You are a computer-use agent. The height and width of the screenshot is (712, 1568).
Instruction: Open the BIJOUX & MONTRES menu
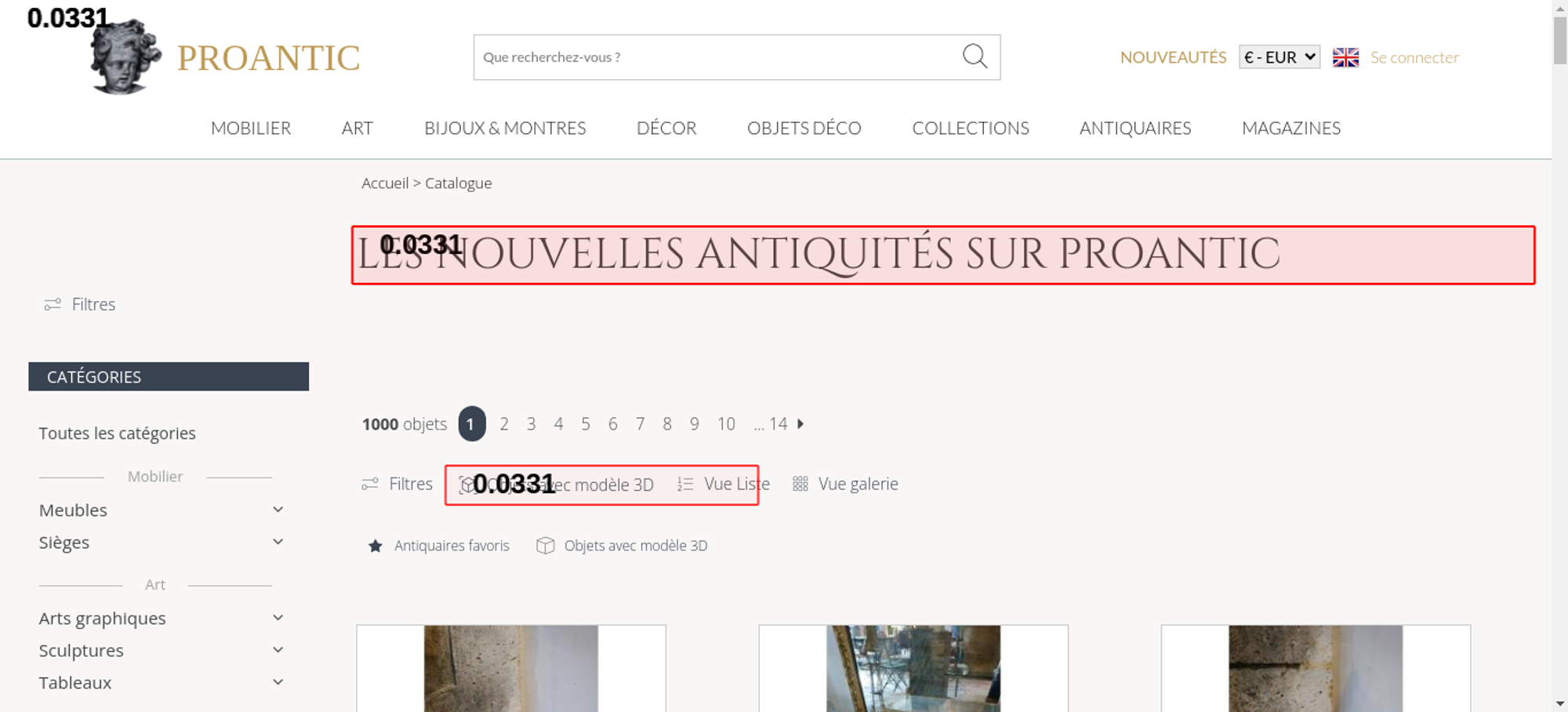tap(505, 128)
